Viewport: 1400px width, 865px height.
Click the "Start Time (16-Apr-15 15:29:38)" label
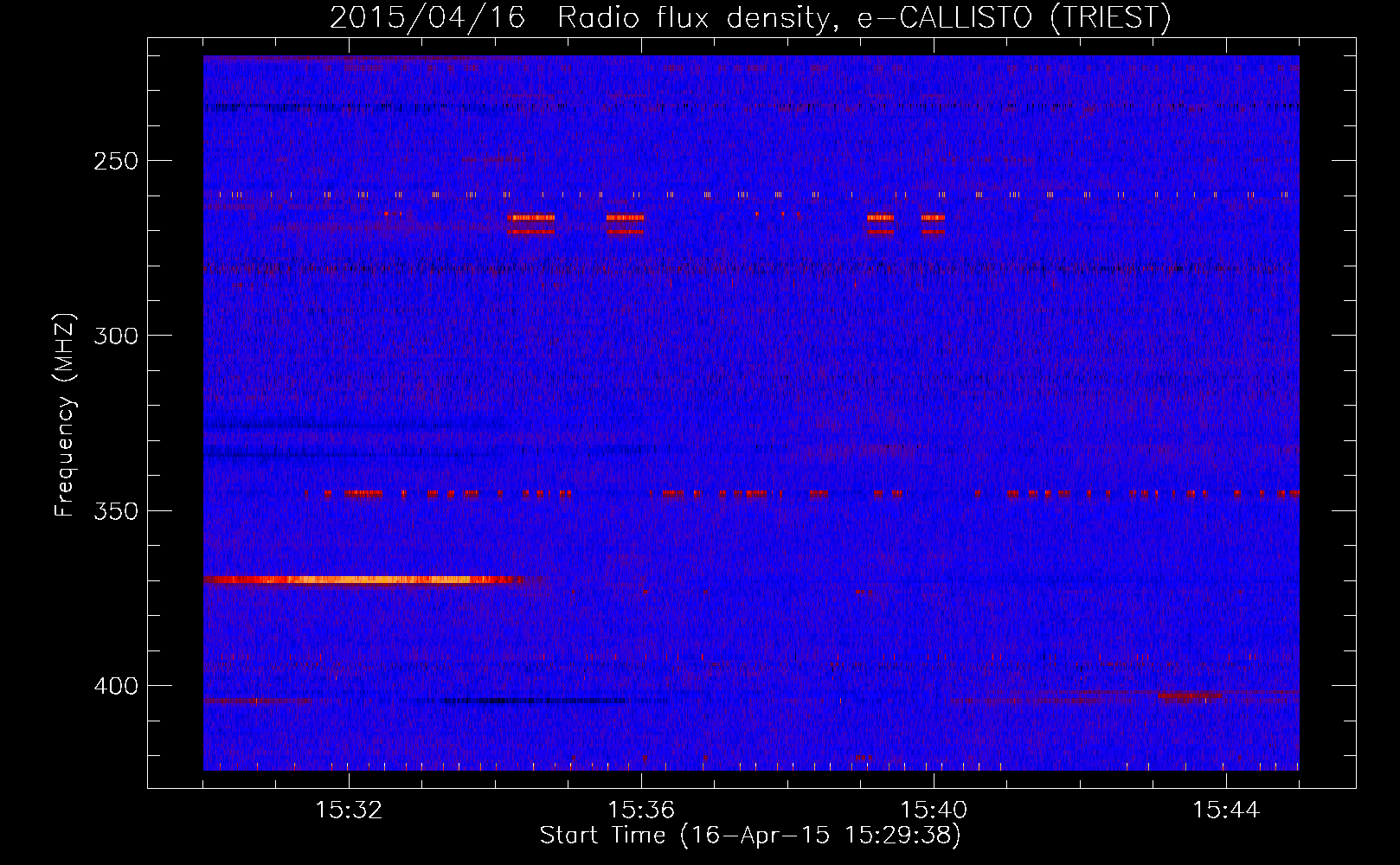click(750, 836)
